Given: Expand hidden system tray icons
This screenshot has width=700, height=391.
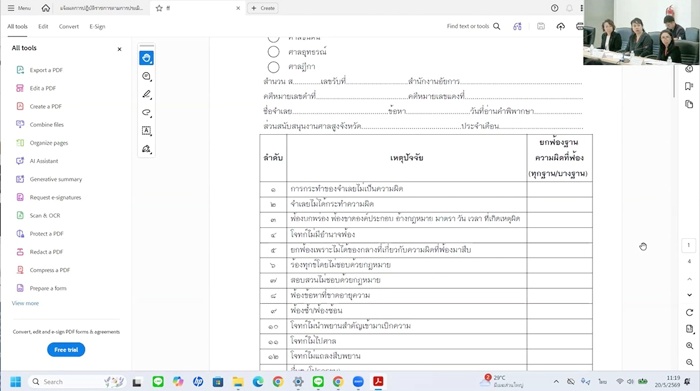Looking at the screenshot, I should [x=556, y=382].
